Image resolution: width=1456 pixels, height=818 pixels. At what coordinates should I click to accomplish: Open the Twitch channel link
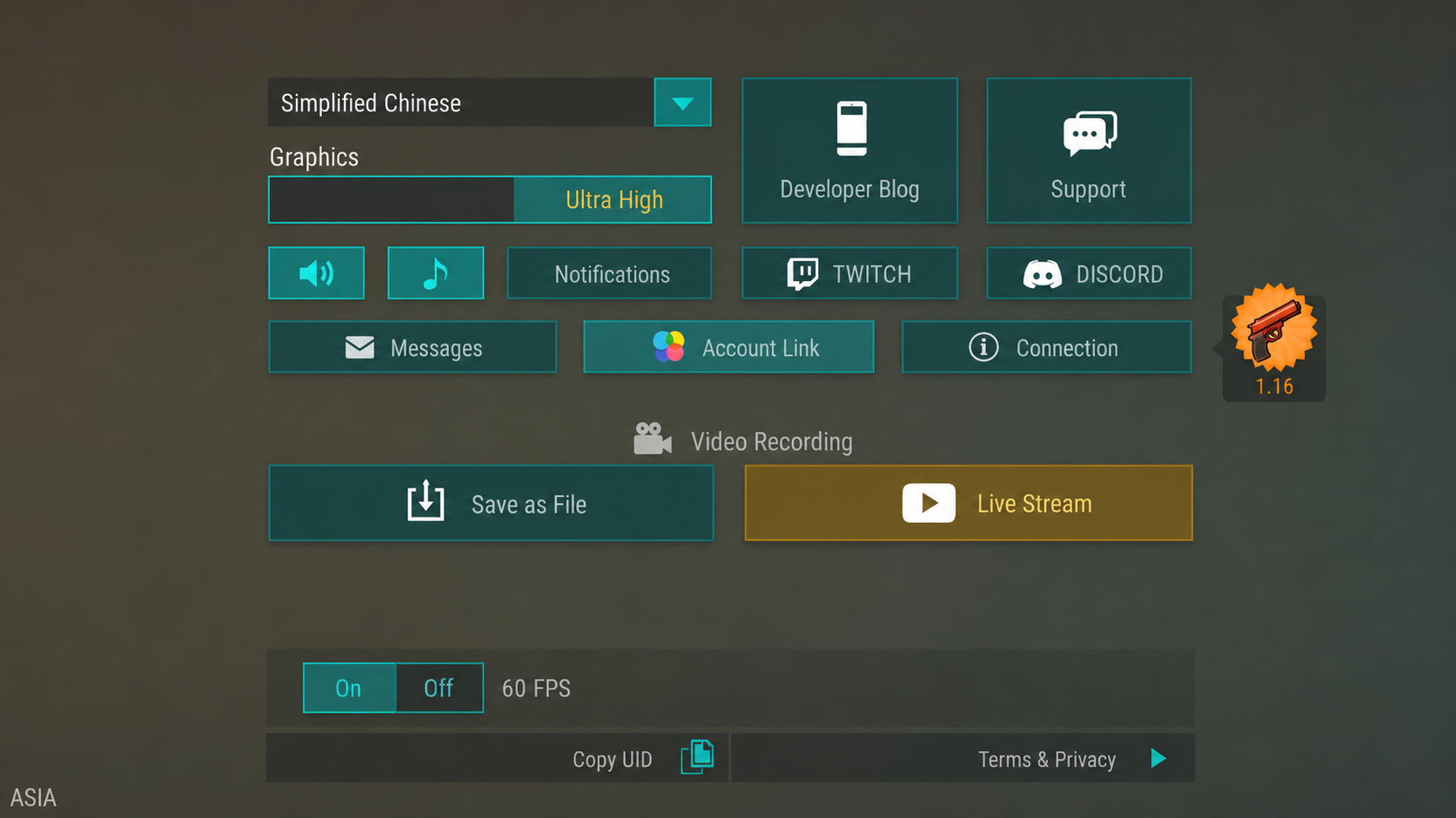click(x=849, y=273)
